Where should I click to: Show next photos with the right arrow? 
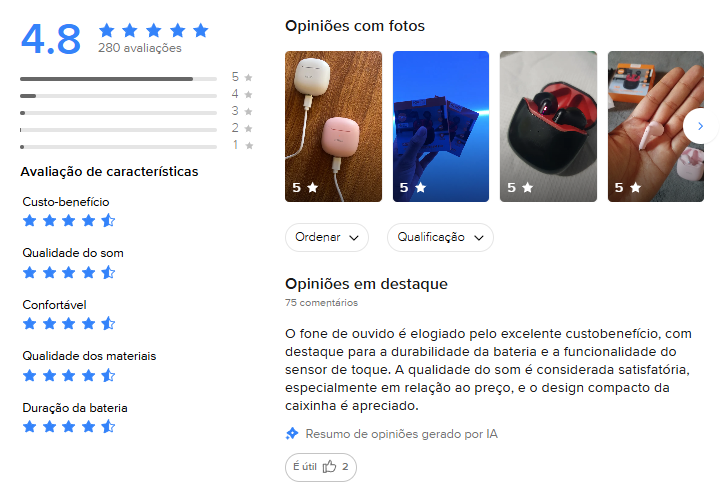click(700, 126)
